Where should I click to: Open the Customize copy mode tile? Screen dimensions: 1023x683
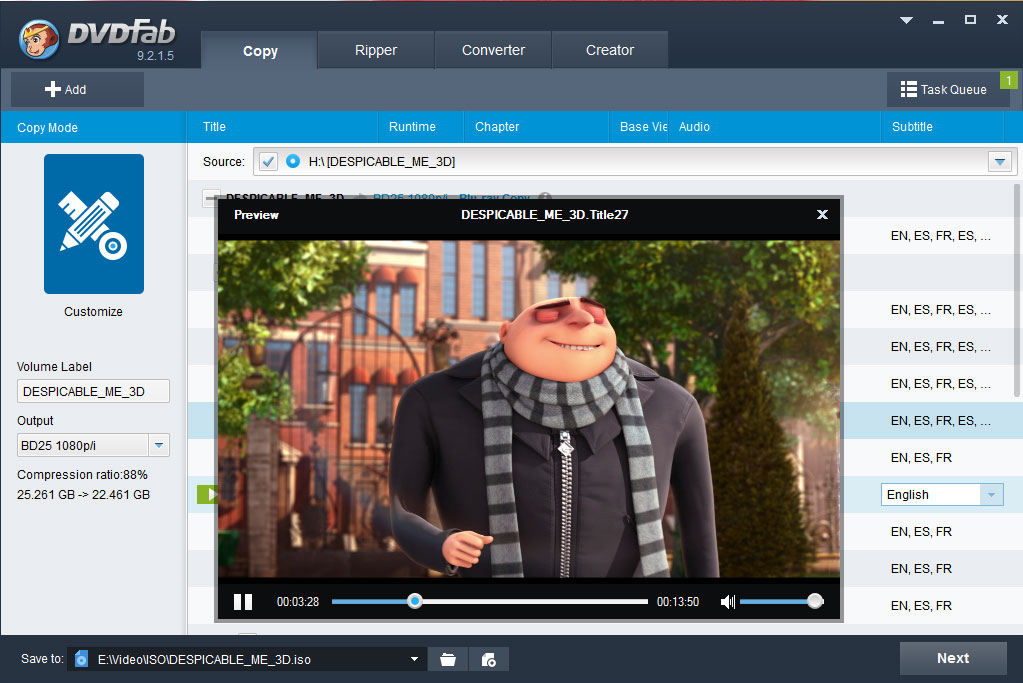94,224
